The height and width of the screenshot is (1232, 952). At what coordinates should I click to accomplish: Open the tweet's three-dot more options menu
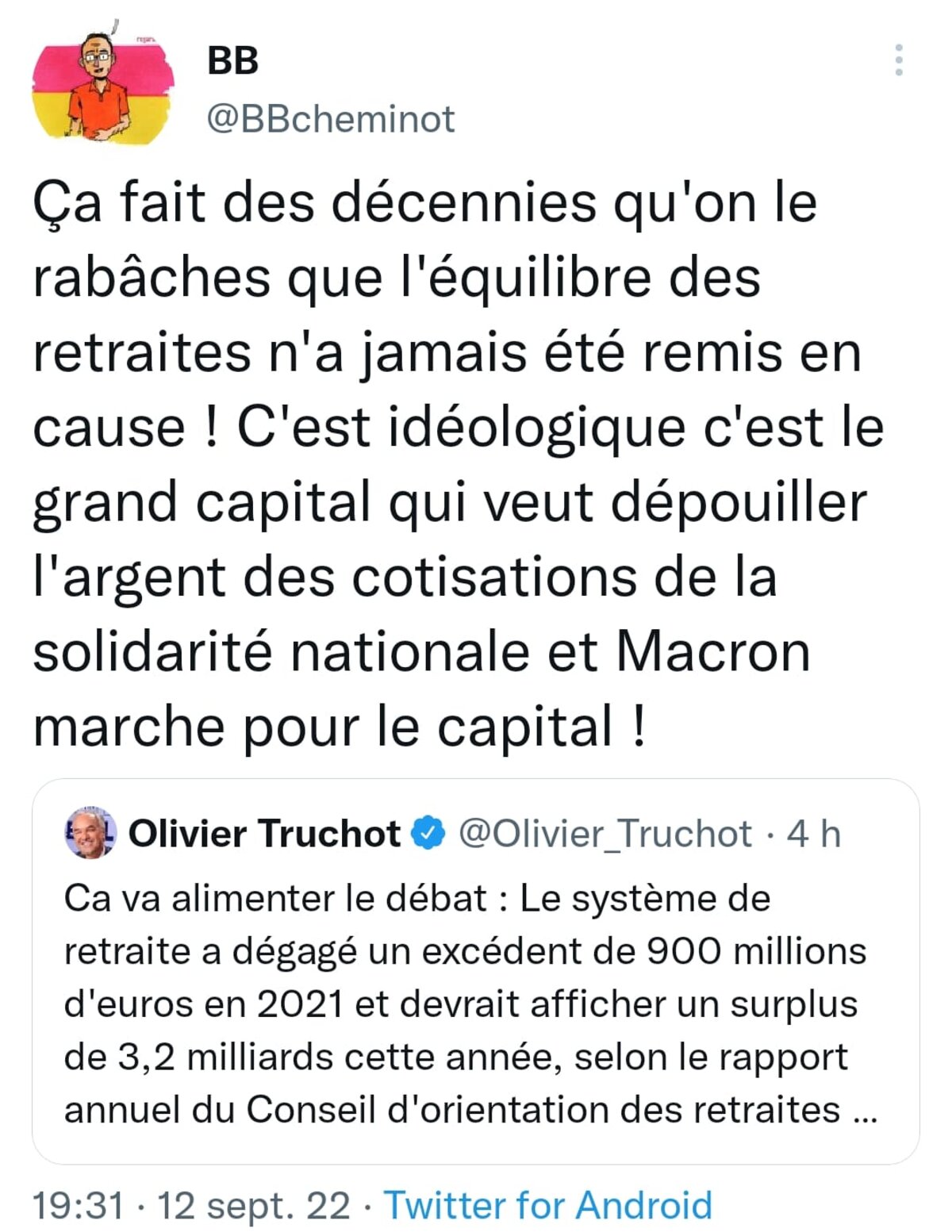click(x=898, y=60)
